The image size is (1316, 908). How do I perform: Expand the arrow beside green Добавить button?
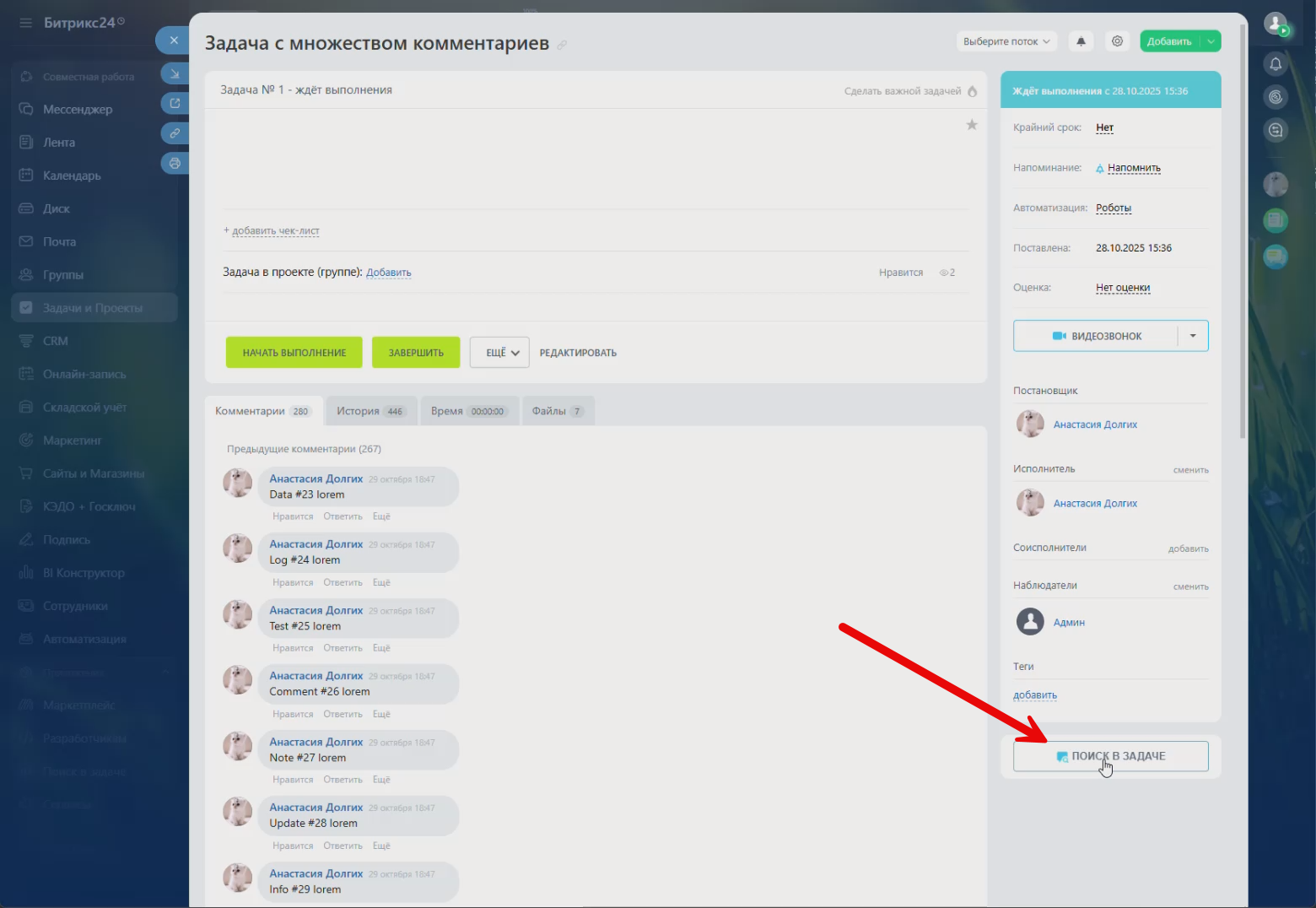pos(1211,41)
